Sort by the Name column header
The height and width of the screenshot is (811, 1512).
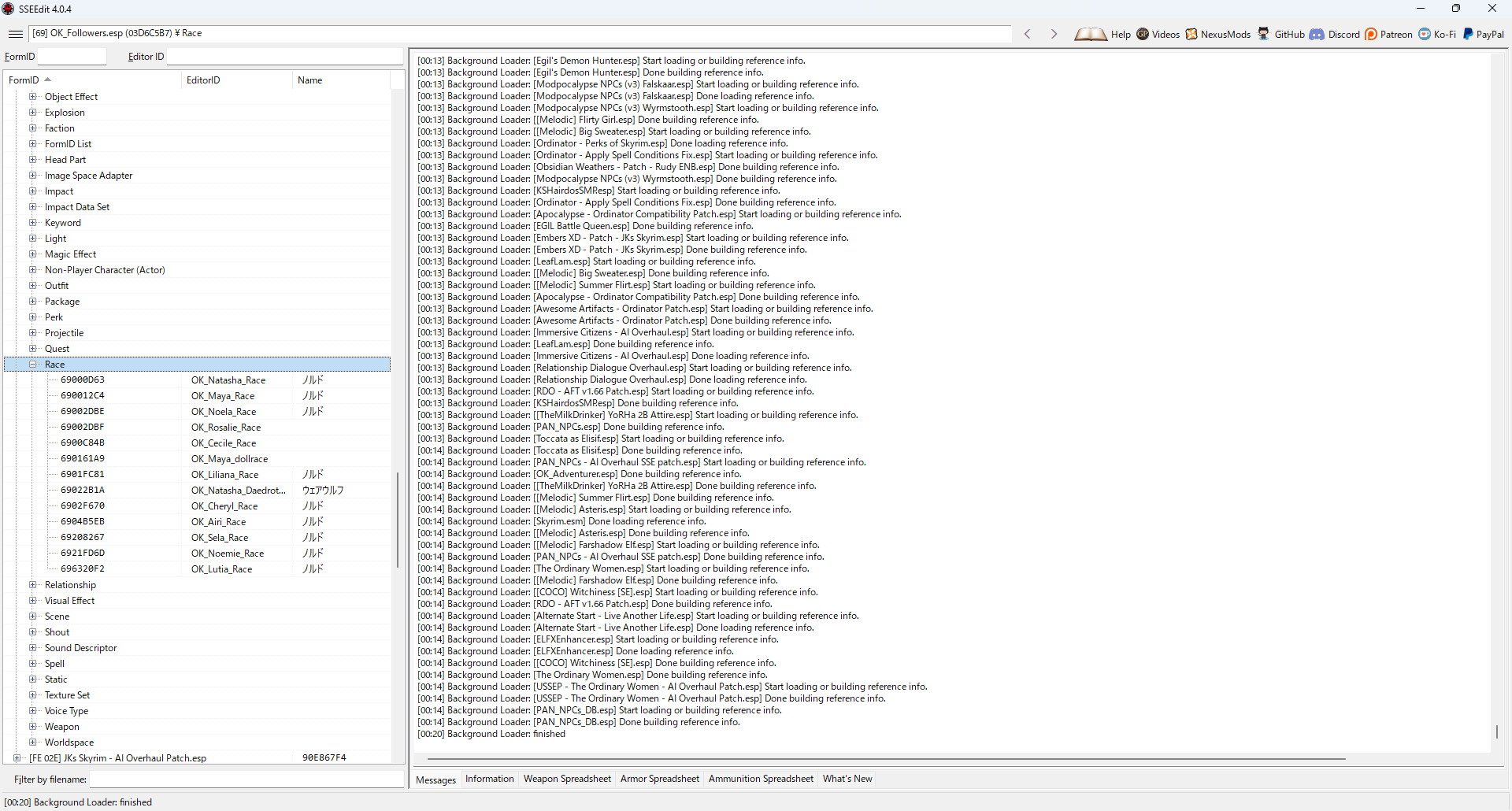click(x=341, y=80)
